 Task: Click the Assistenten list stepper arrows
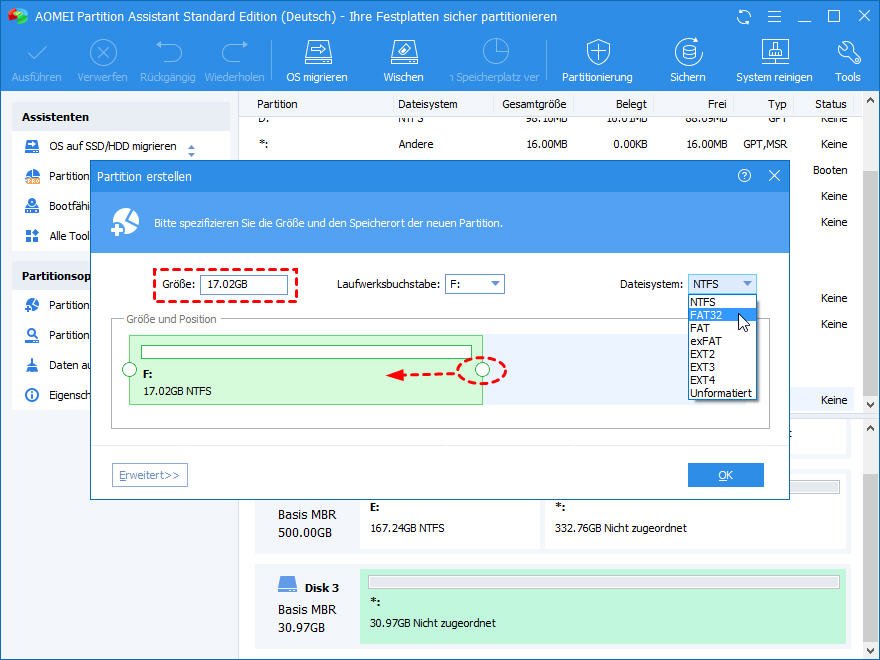(x=191, y=151)
